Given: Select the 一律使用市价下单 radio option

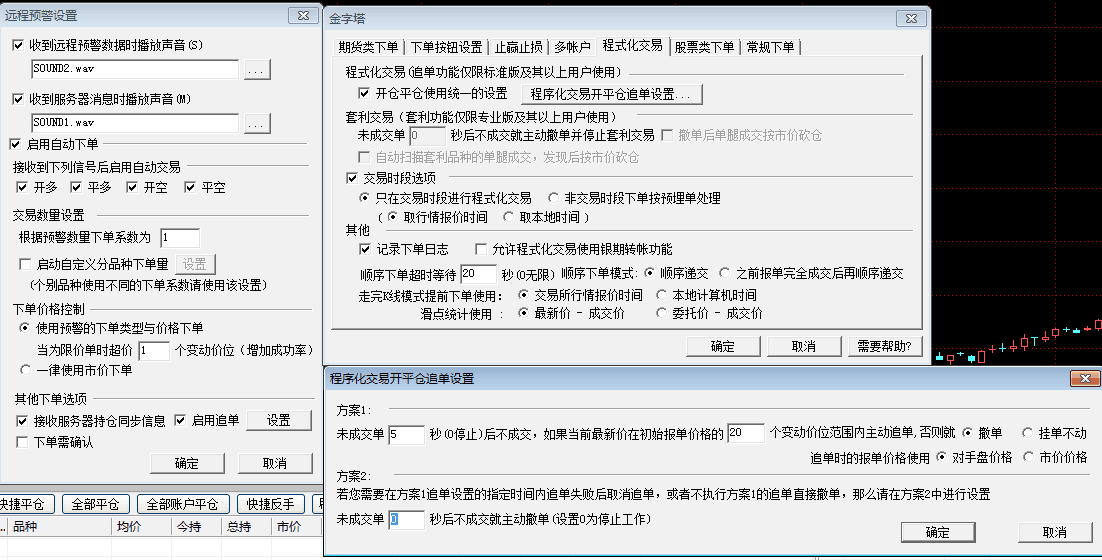Looking at the screenshot, I should pyautogui.click(x=25, y=370).
